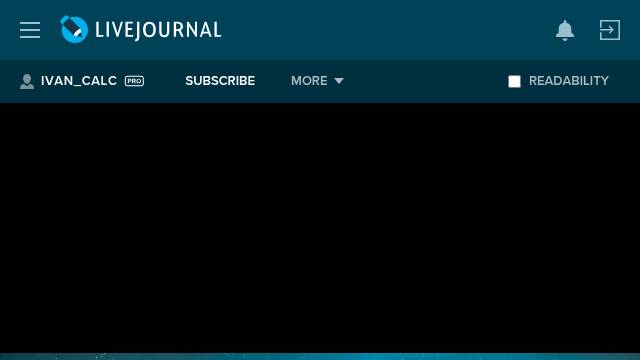Open the notifications bell

coord(565,30)
